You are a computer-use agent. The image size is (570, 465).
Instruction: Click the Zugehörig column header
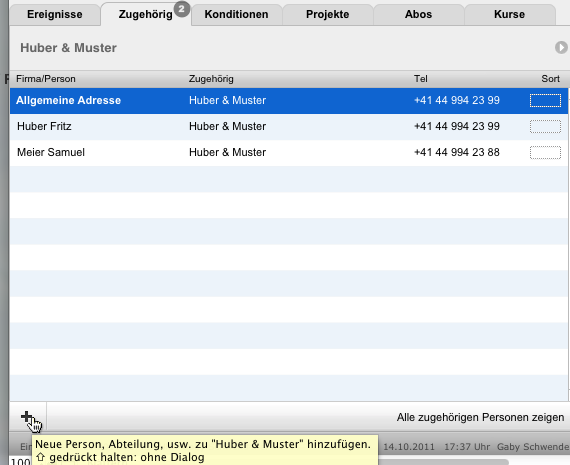pos(211,79)
